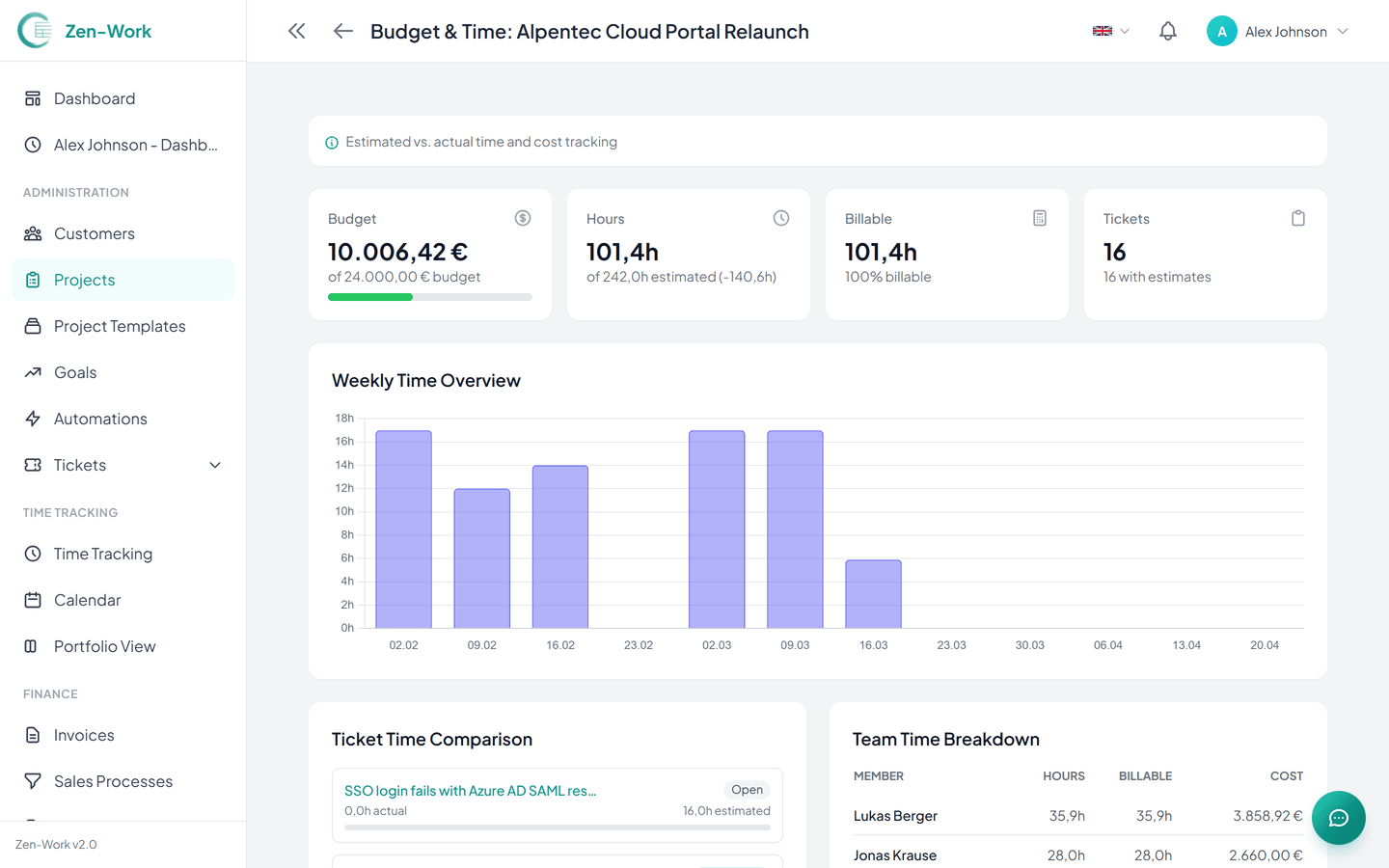Click the Customers people icon
The width and height of the screenshot is (1389, 868).
click(33, 233)
